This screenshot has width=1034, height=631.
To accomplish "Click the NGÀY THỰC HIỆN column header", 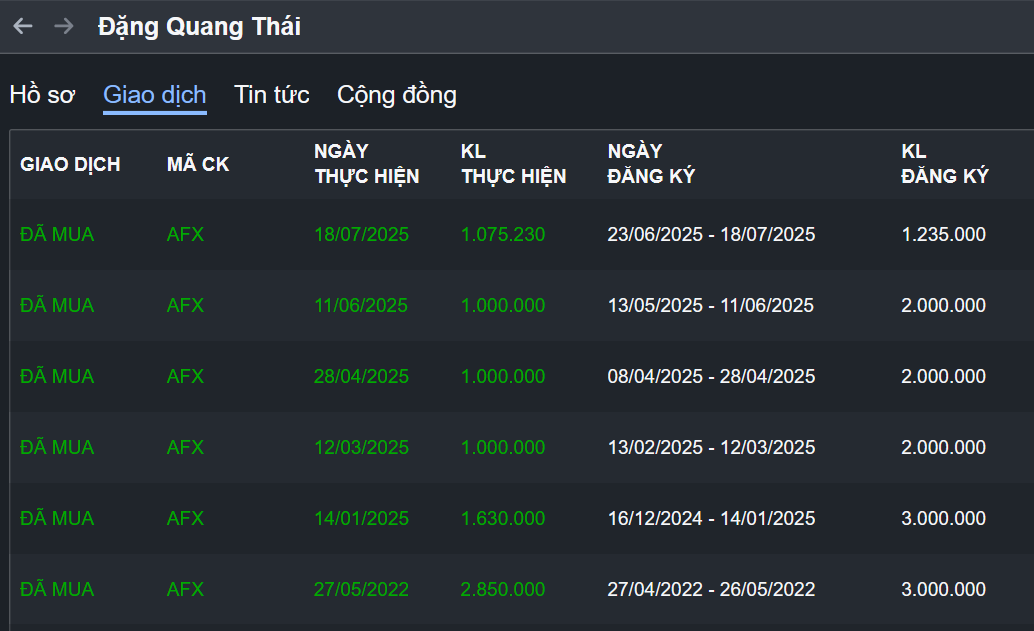I will (367, 164).
